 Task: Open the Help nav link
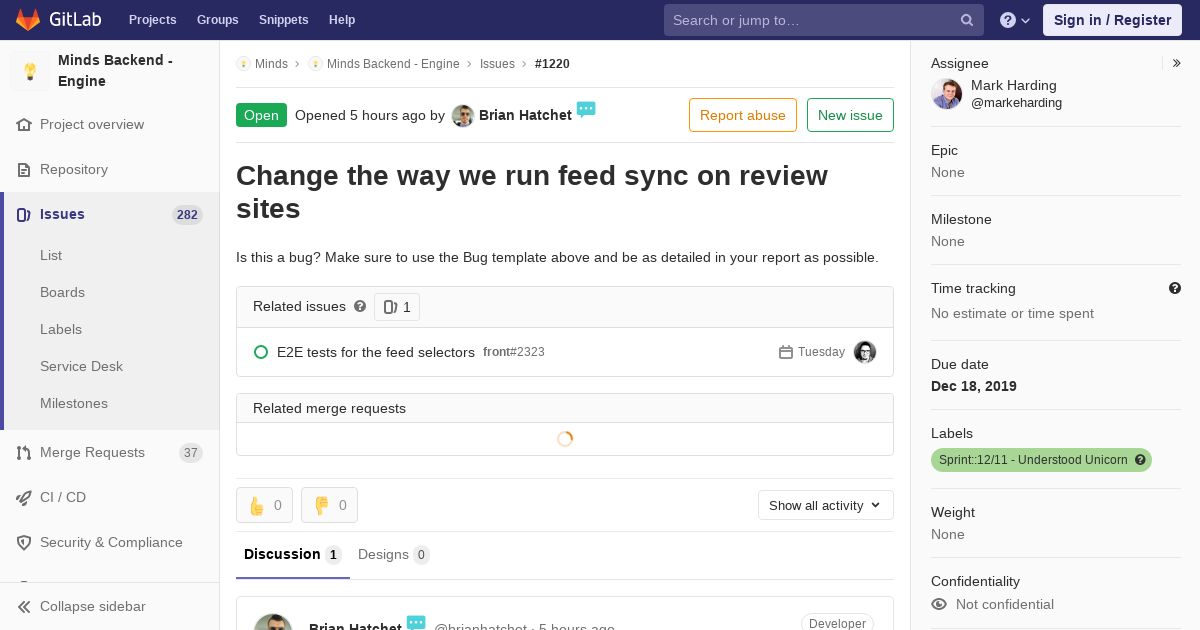click(342, 20)
